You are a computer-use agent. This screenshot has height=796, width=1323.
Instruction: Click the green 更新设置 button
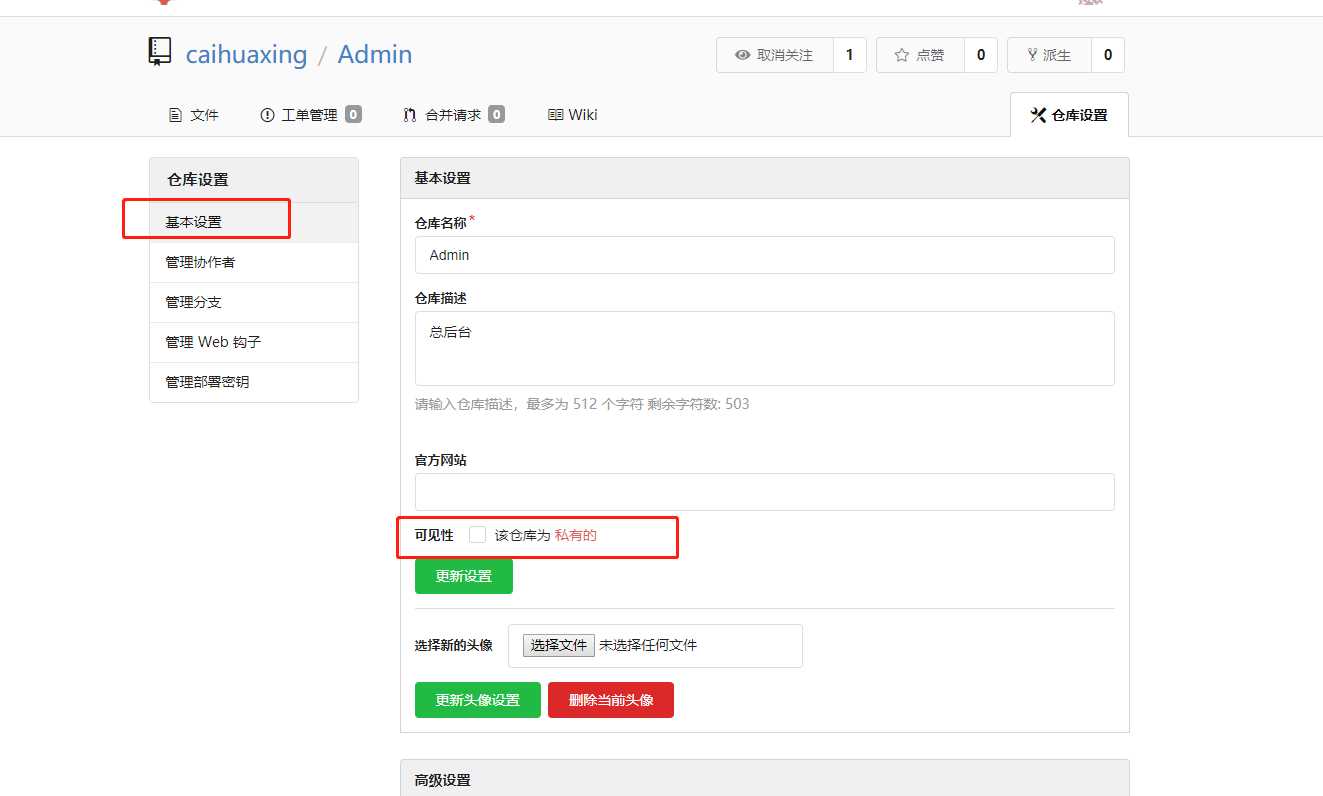click(x=464, y=576)
